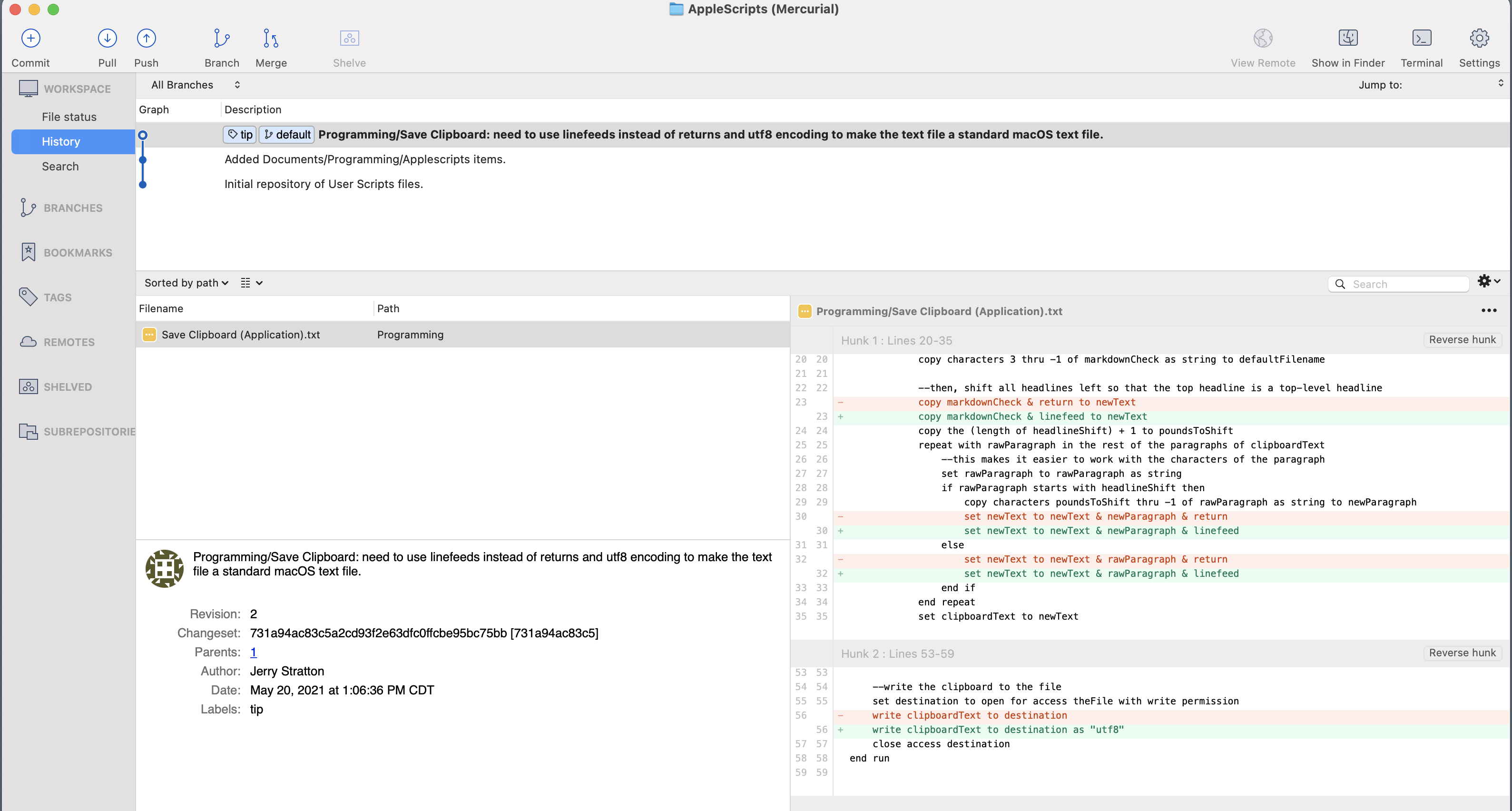This screenshot has height=811, width=1512.
Task: Click Show in Finder icon
Action: 1348,39
